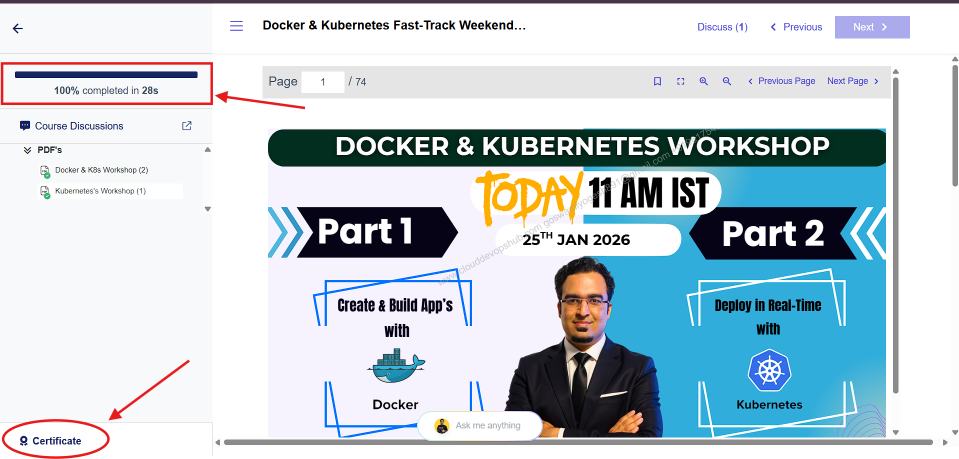The height and width of the screenshot is (459, 959).
Task: Click the '100% completed in 28s' text
Action: (x=106, y=91)
